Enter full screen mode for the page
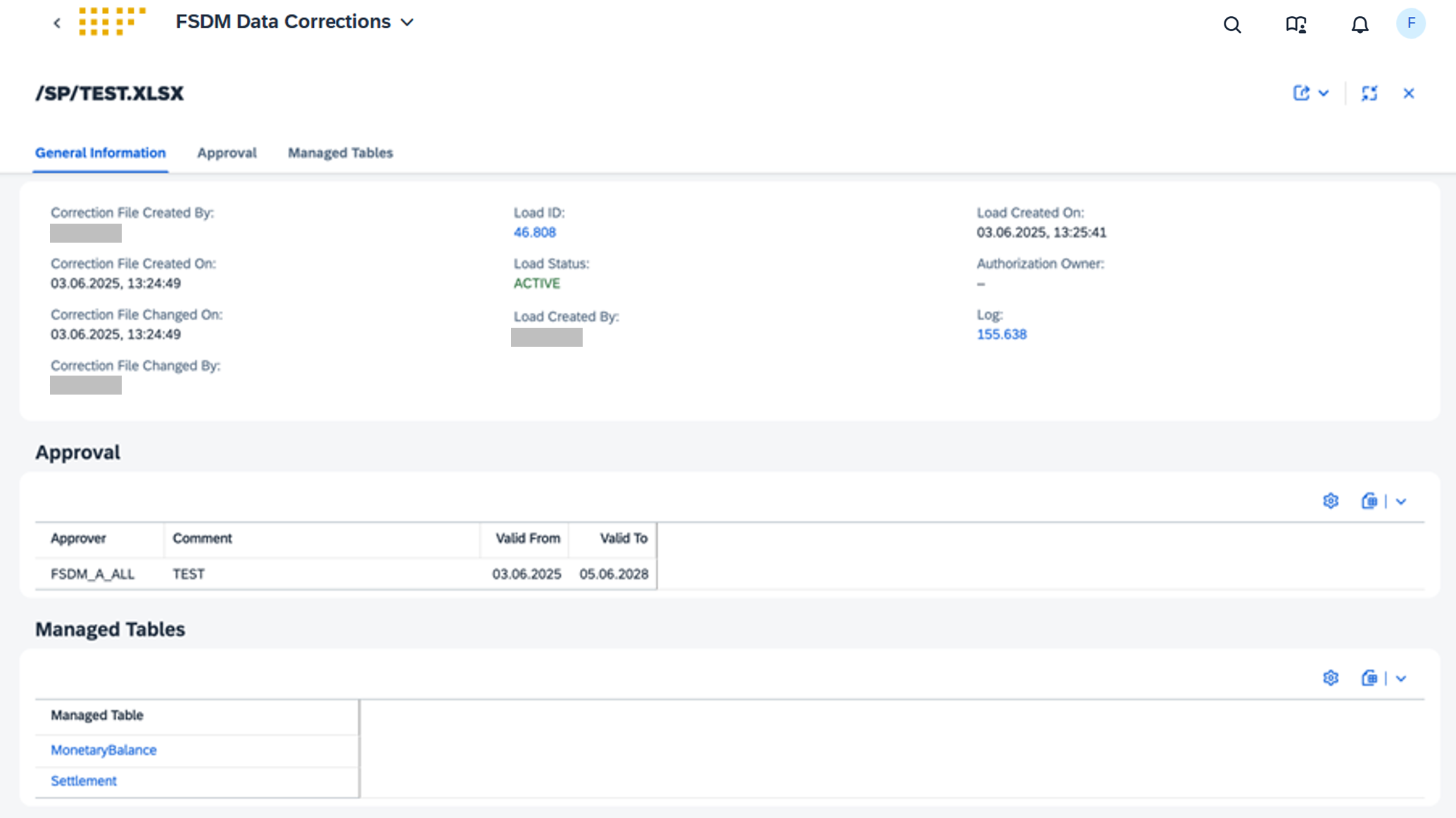This screenshot has width=1456, height=818. tap(1369, 94)
